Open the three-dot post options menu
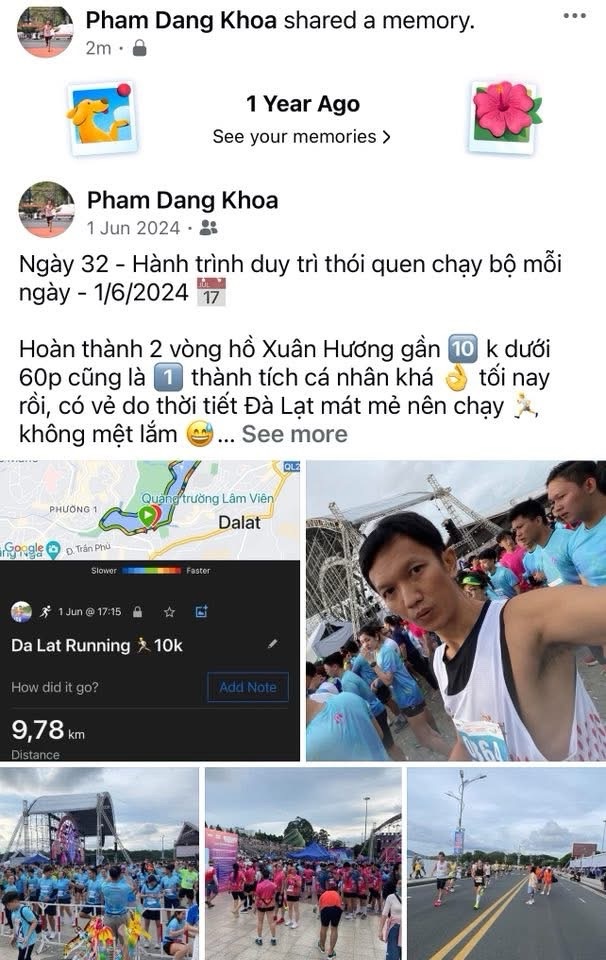 tap(574, 15)
